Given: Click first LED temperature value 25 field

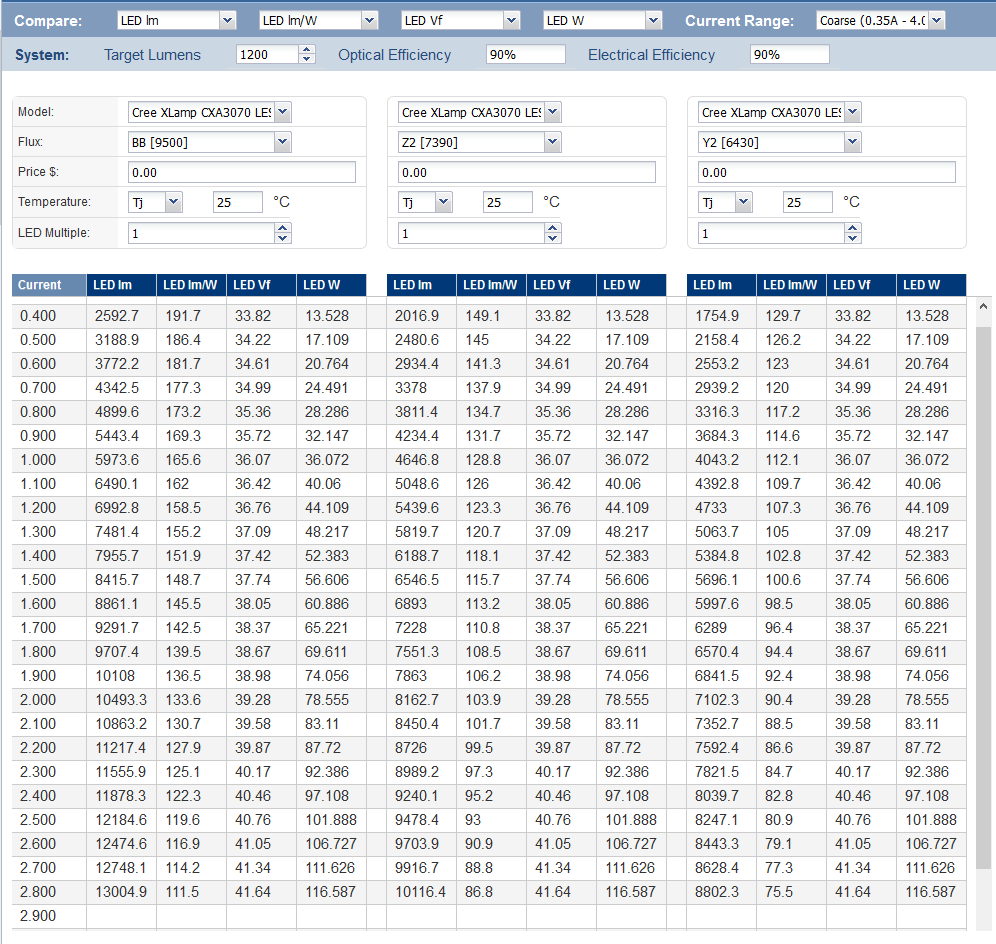Looking at the screenshot, I should pos(238,203).
